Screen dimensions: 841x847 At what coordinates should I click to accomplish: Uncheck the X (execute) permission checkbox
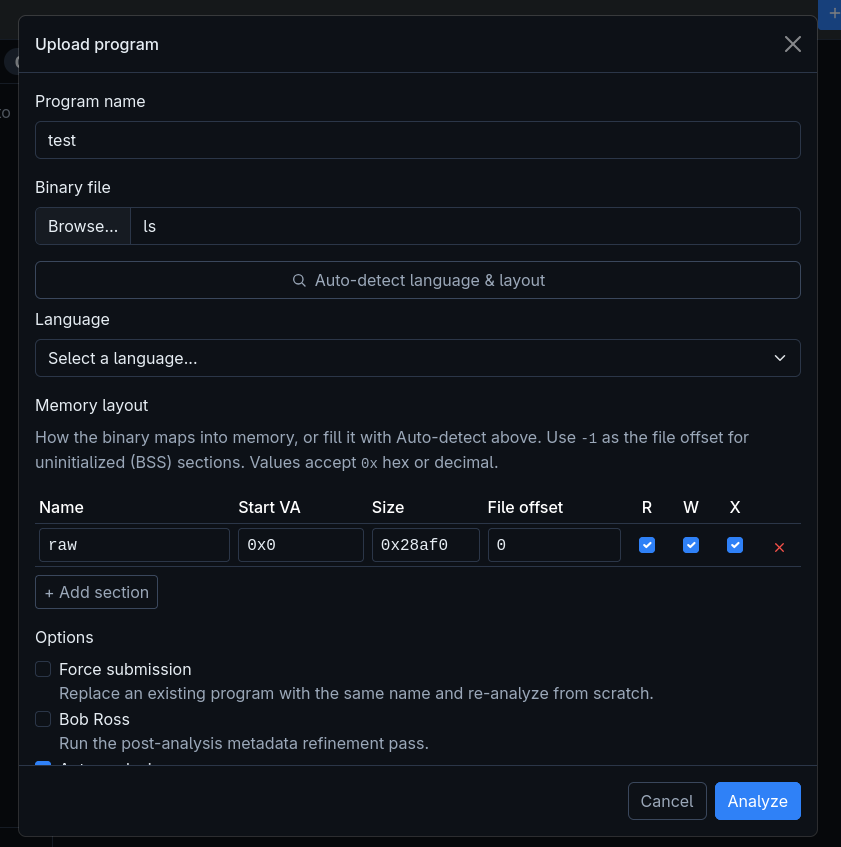click(735, 545)
